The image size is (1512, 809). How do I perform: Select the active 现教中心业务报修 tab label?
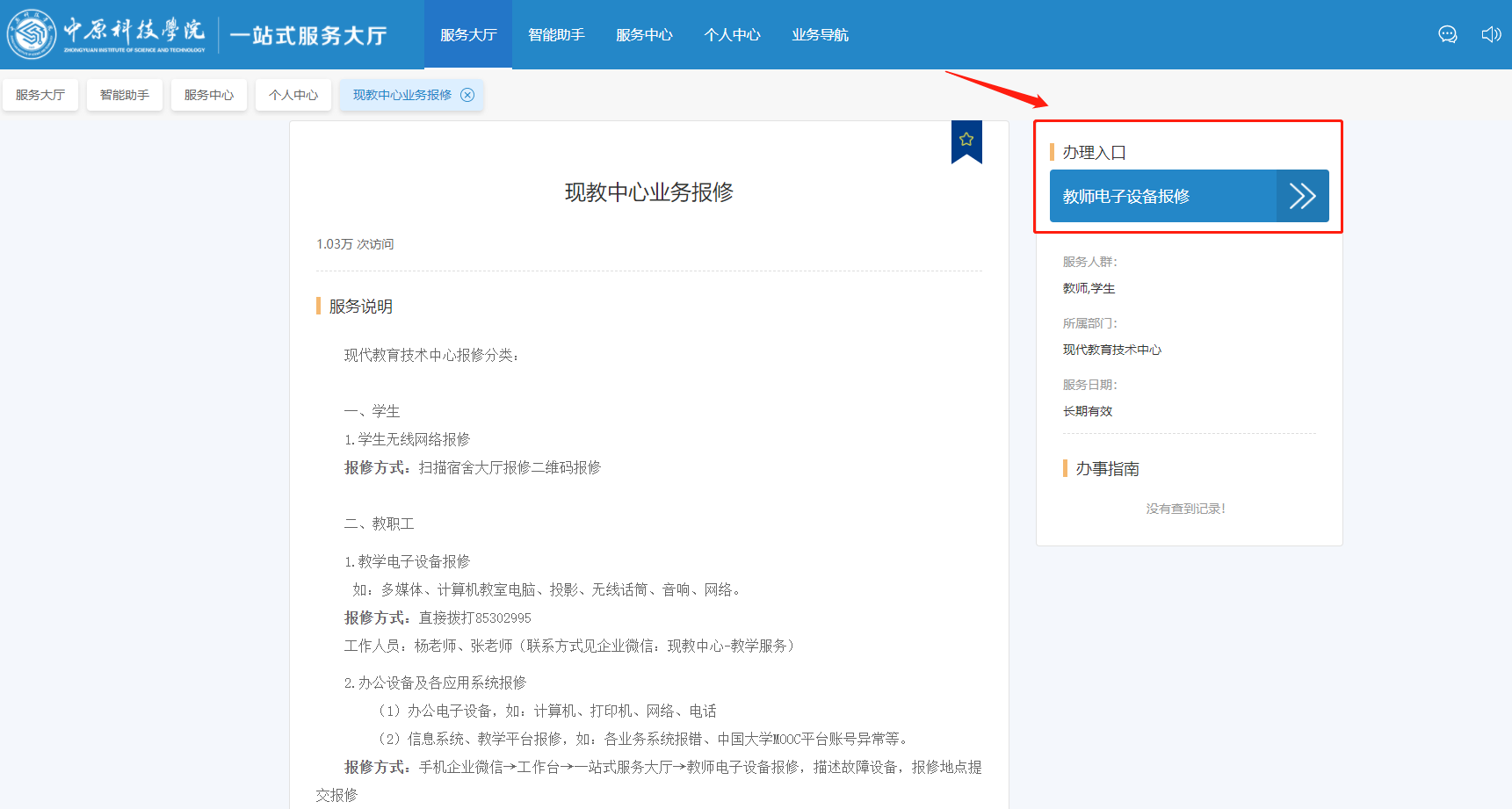click(402, 95)
